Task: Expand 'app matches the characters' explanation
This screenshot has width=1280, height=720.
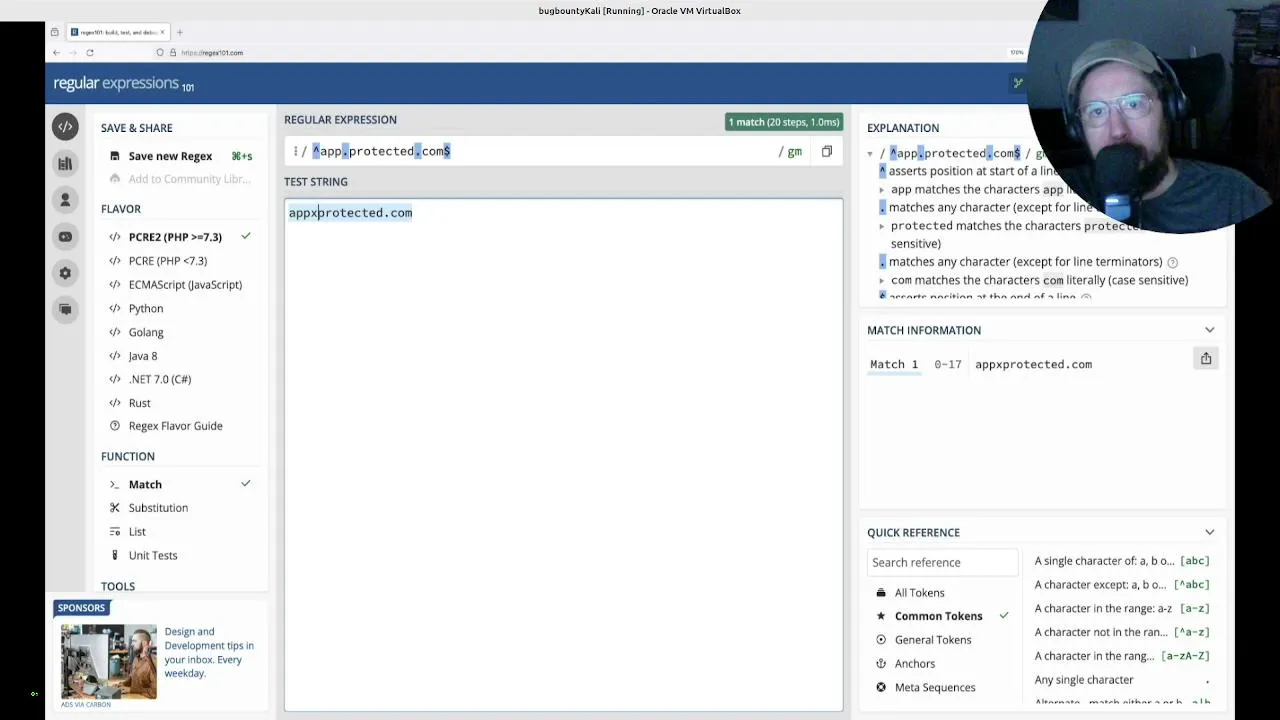Action: click(882, 190)
